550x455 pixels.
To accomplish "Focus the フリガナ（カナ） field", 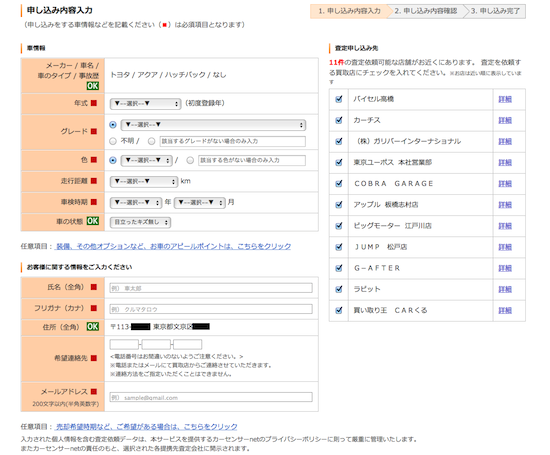I will pos(211,309).
